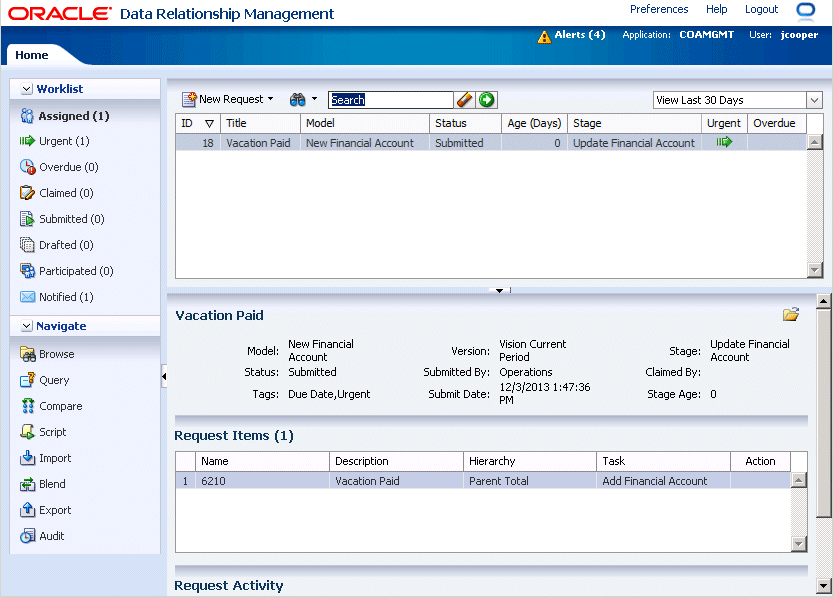The width and height of the screenshot is (834, 598).
Task: Collapse the request list pane with the splitter arrow
Action: [499, 290]
